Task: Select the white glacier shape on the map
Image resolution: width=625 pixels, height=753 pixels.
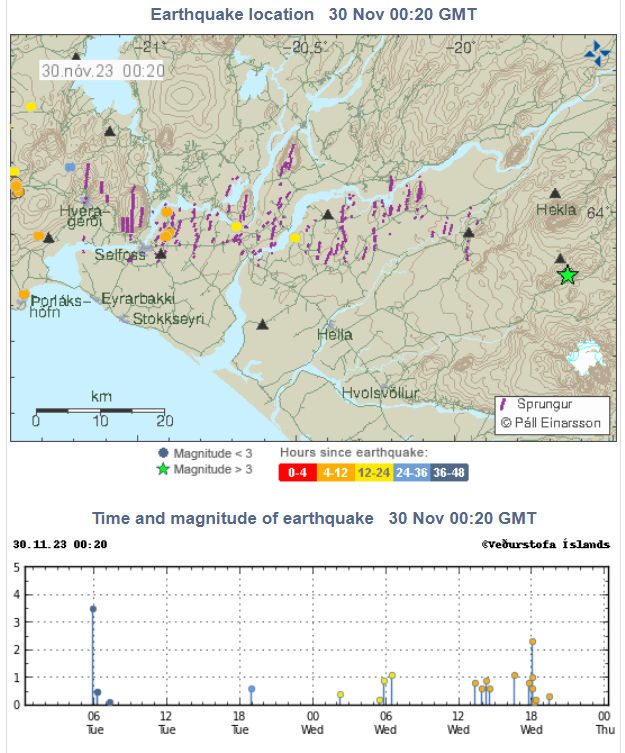Action: pyautogui.click(x=585, y=358)
